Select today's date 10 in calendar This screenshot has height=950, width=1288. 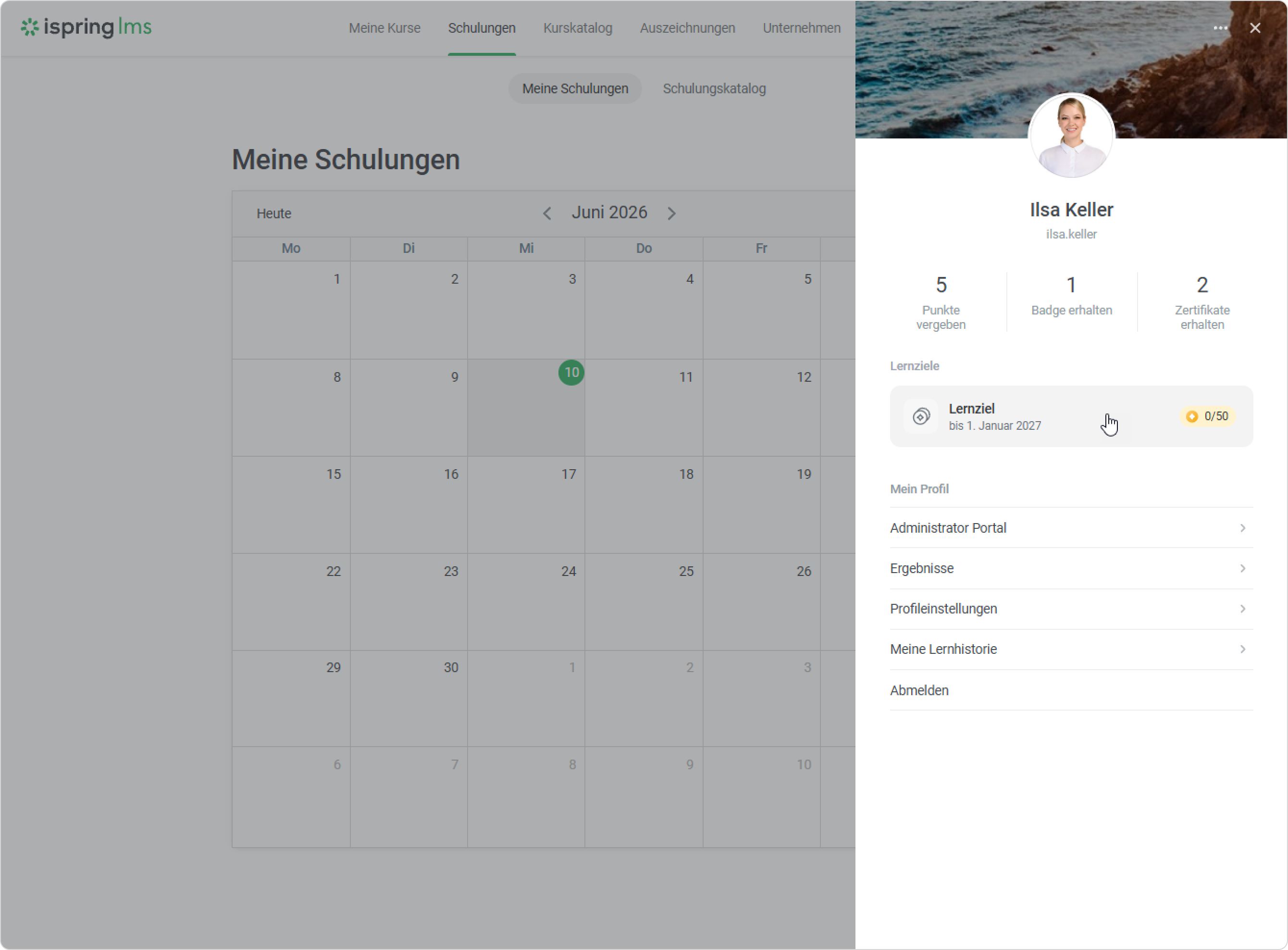(571, 373)
